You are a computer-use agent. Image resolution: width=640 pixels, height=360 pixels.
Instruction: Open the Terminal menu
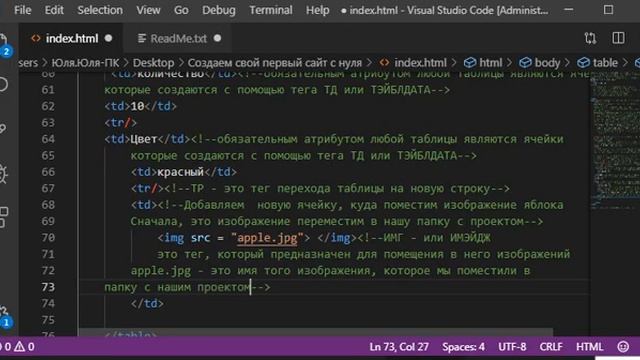[271, 10]
